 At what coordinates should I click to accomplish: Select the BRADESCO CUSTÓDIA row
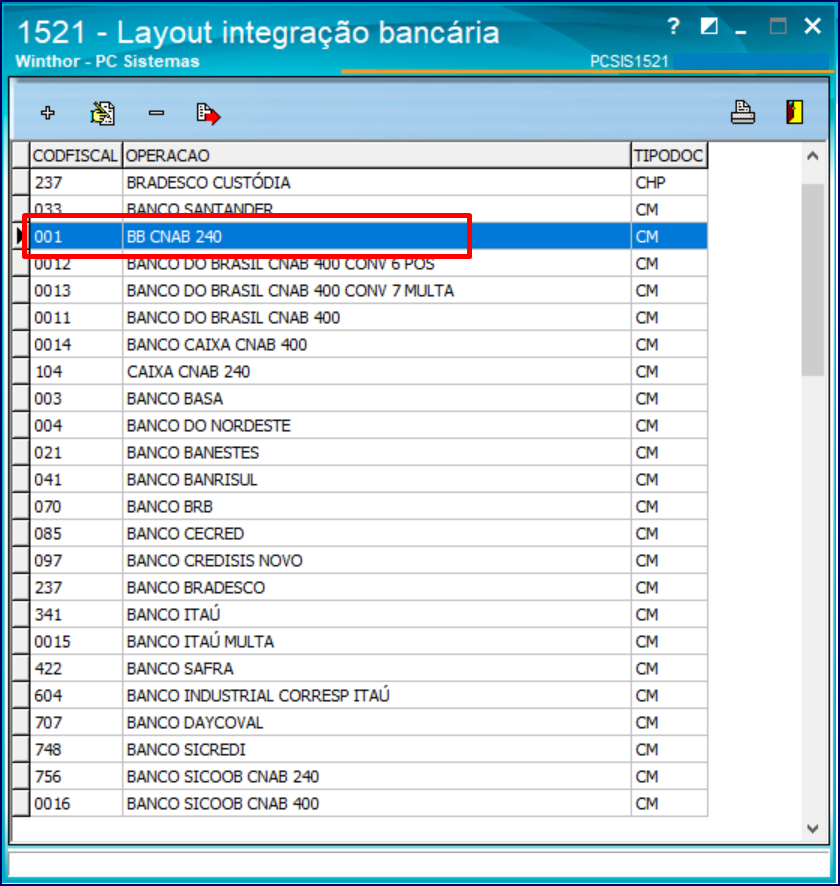click(300, 182)
